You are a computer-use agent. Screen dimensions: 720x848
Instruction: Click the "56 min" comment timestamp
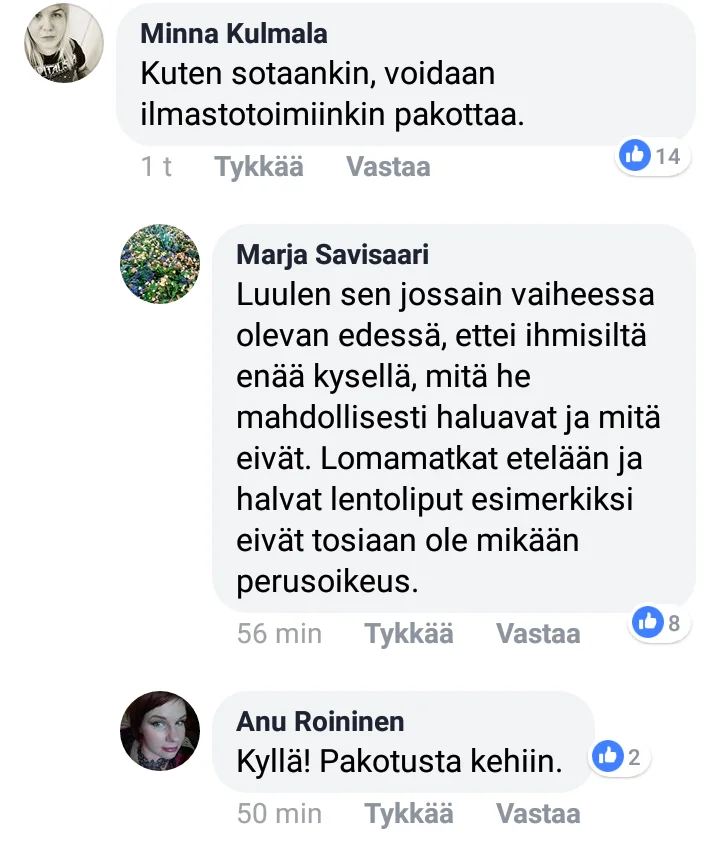[x=279, y=634]
